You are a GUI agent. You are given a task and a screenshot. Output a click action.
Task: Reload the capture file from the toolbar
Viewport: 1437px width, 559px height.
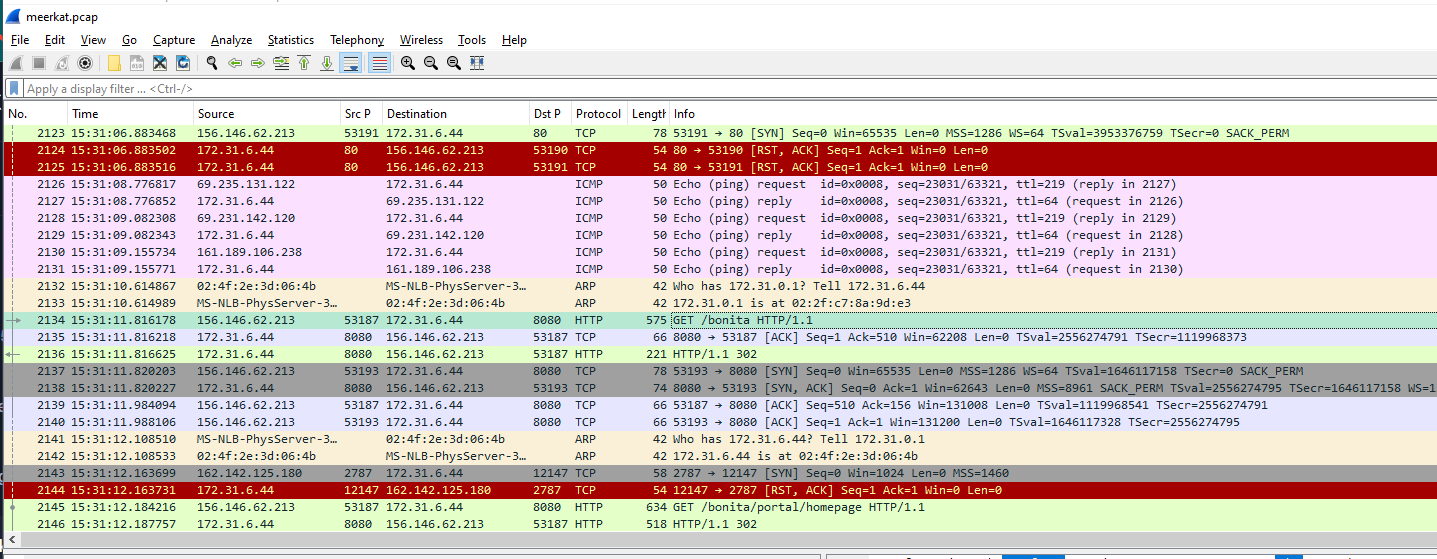point(183,63)
